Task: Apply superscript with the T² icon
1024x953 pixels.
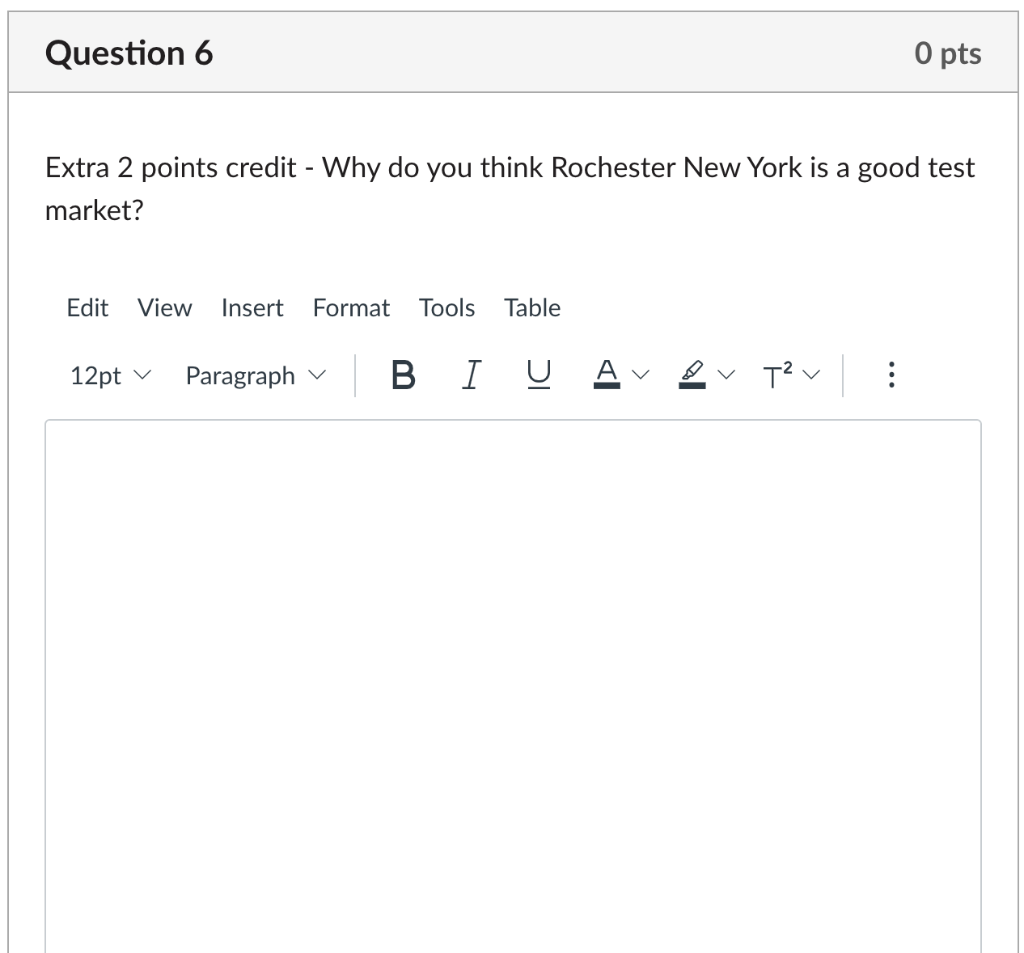Action: tap(781, 375)
